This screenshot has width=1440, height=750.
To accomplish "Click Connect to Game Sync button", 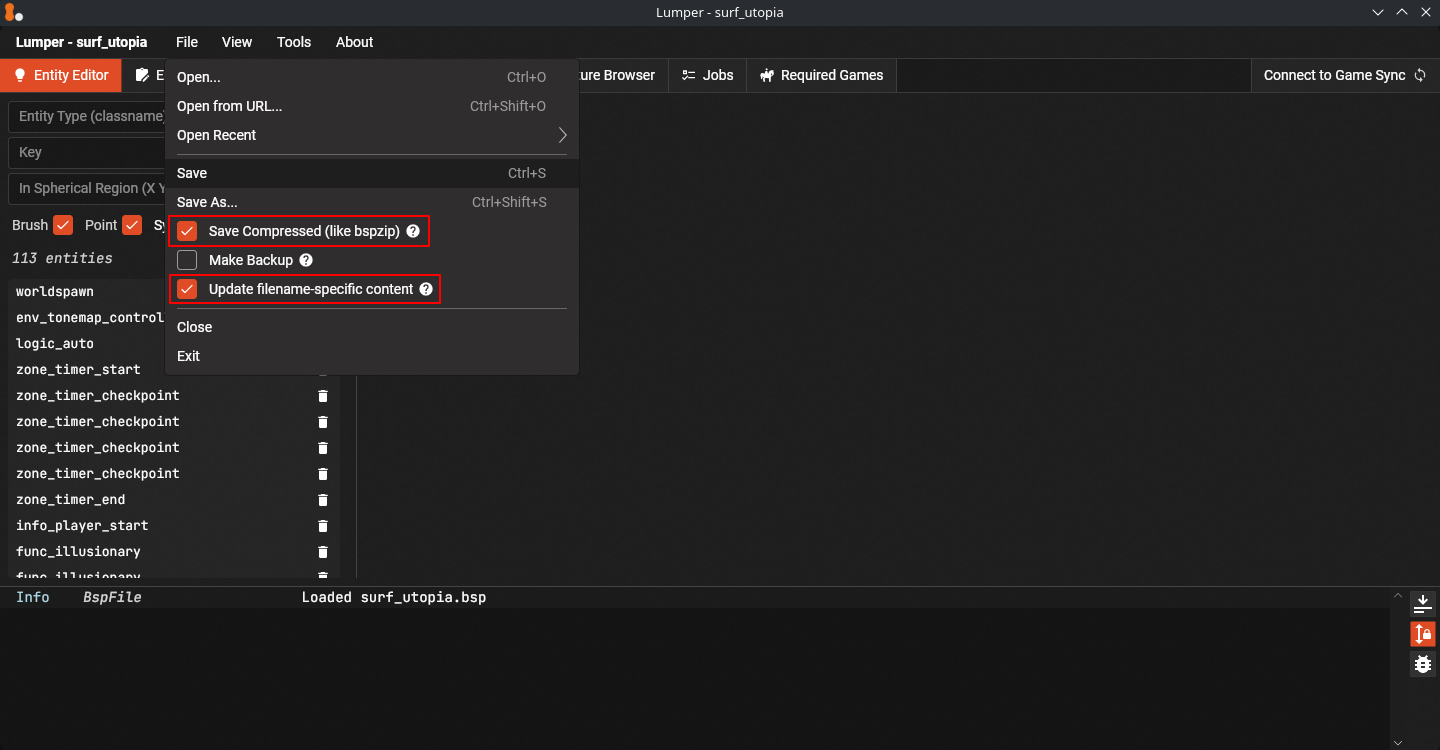I will [1334, 75].
